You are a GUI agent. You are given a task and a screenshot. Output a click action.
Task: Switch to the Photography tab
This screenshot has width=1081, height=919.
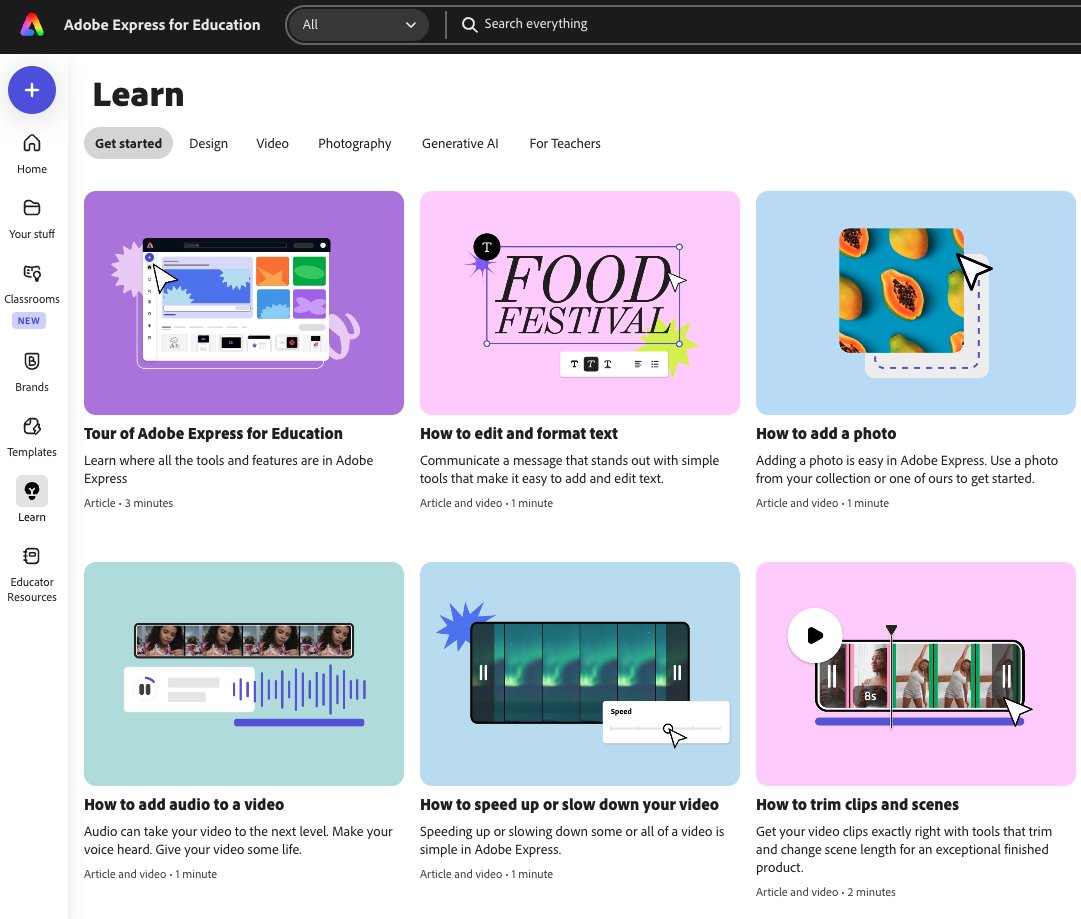click(354, 143)
